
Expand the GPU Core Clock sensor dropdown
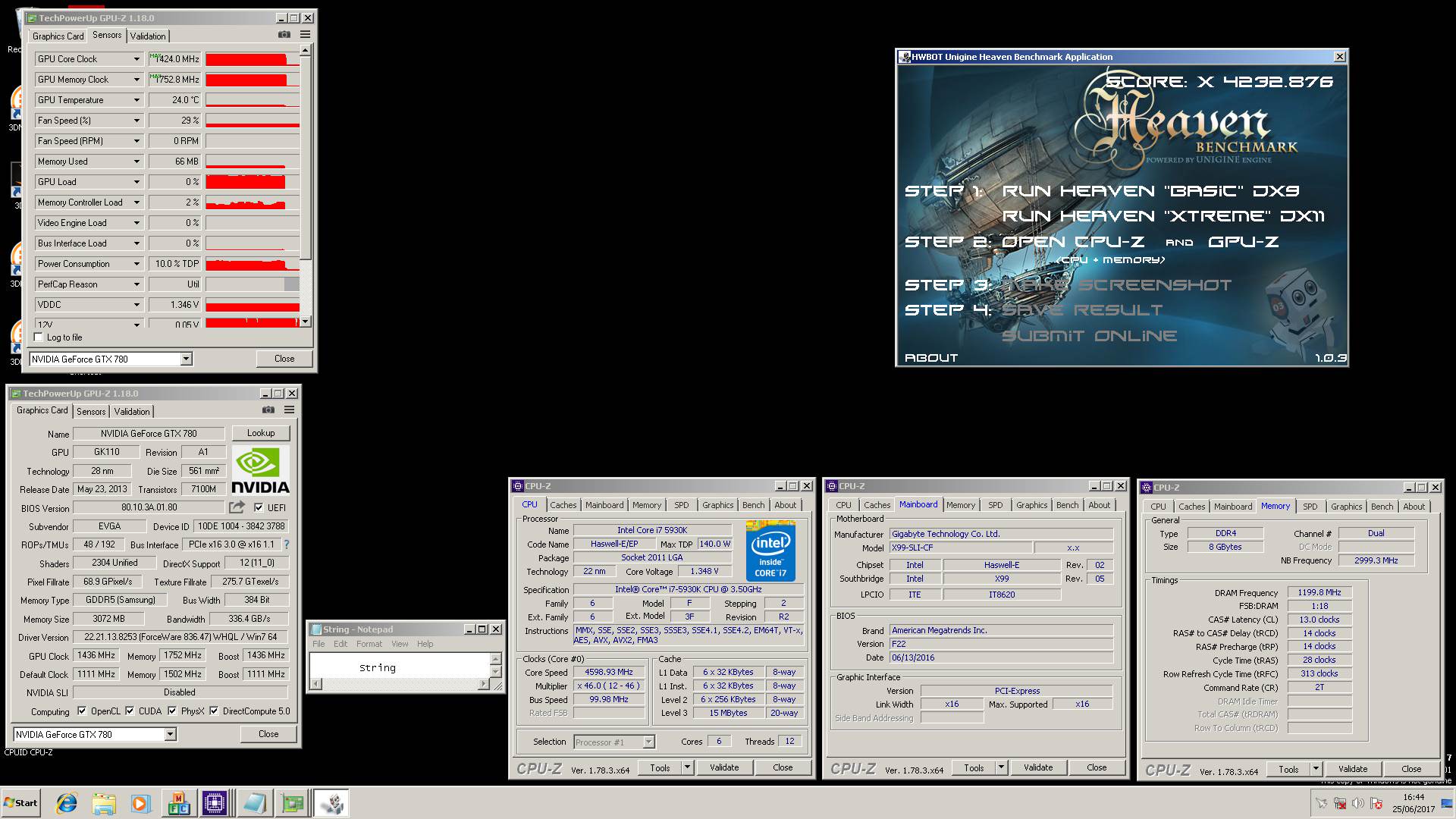click(x=136, y=59)
